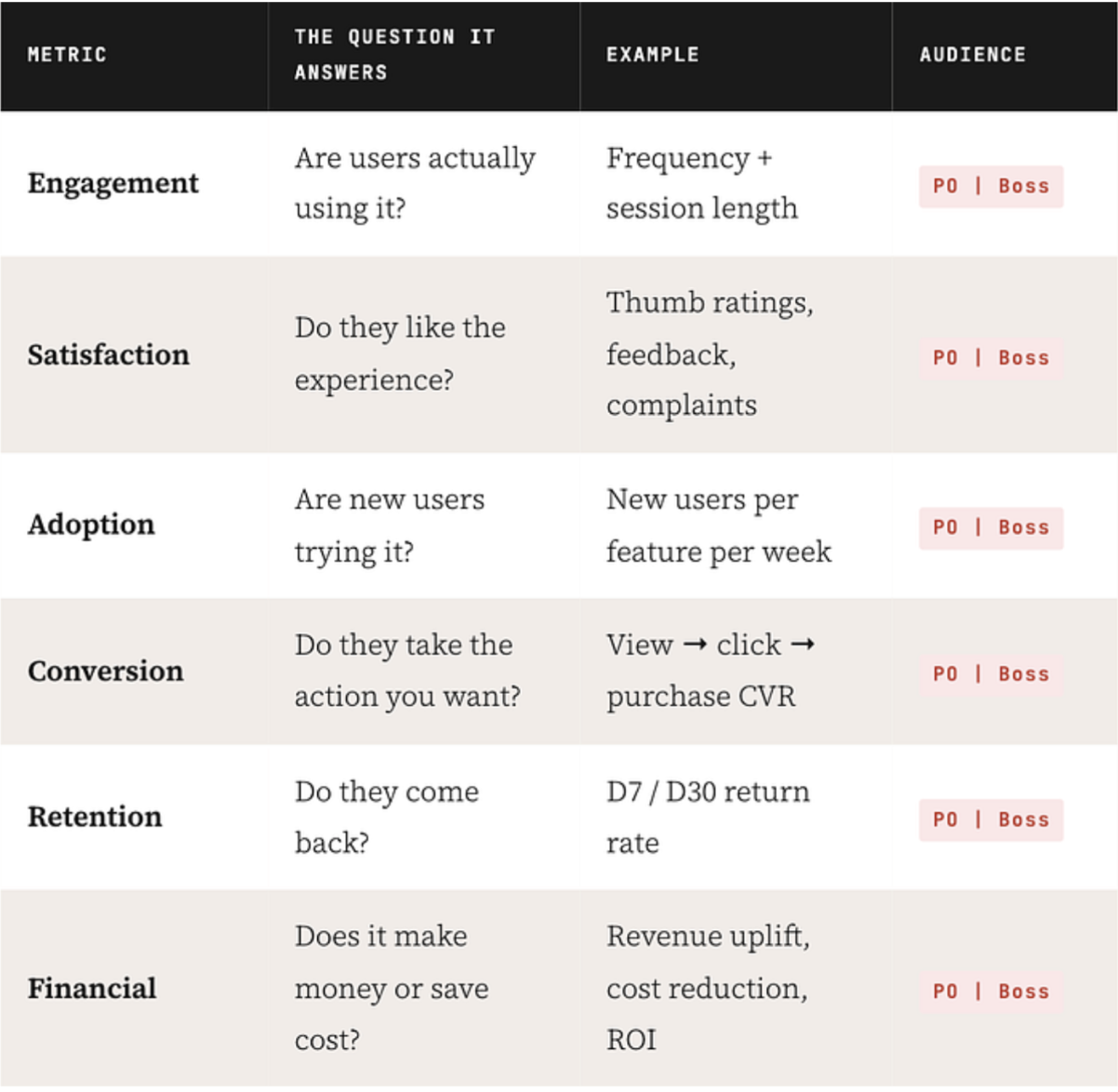Click the Conversion row's PO | Boss tag
Screen dimensions: 1118x1092
tap(991, 673)
